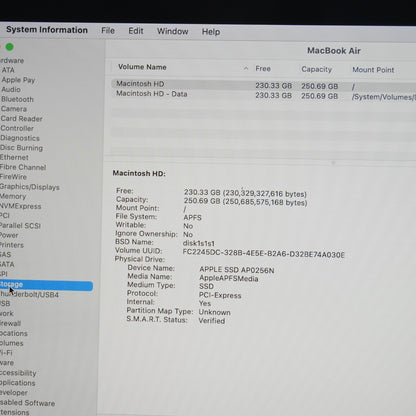Toggle the Volume Name sort arrow

(x=246, y=68)
